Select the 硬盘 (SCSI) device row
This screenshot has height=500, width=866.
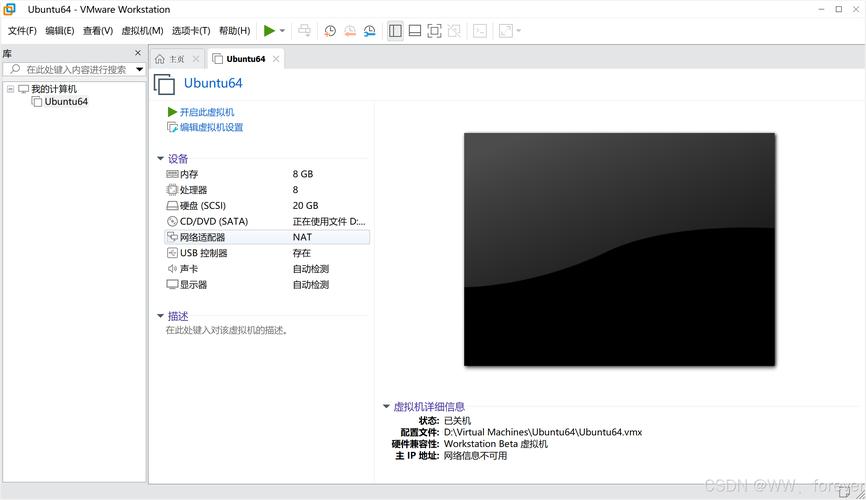[x=267, y=206]
